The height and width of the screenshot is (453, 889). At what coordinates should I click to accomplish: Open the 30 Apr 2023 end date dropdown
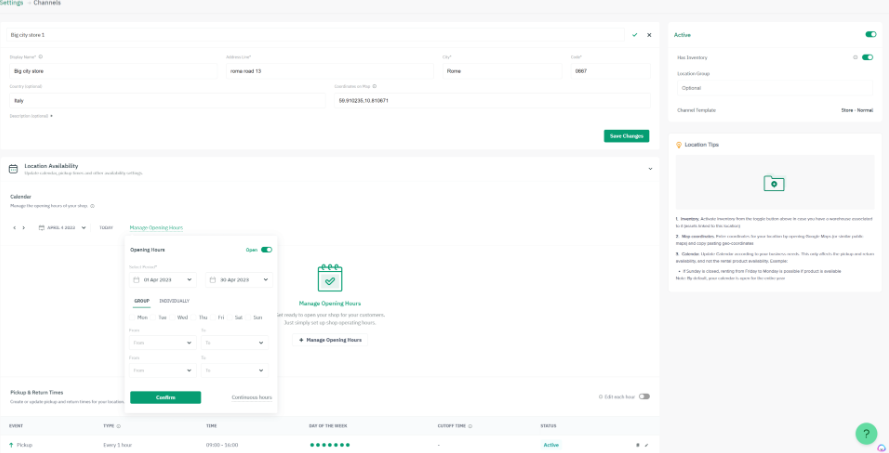click(x=239, y=280)
